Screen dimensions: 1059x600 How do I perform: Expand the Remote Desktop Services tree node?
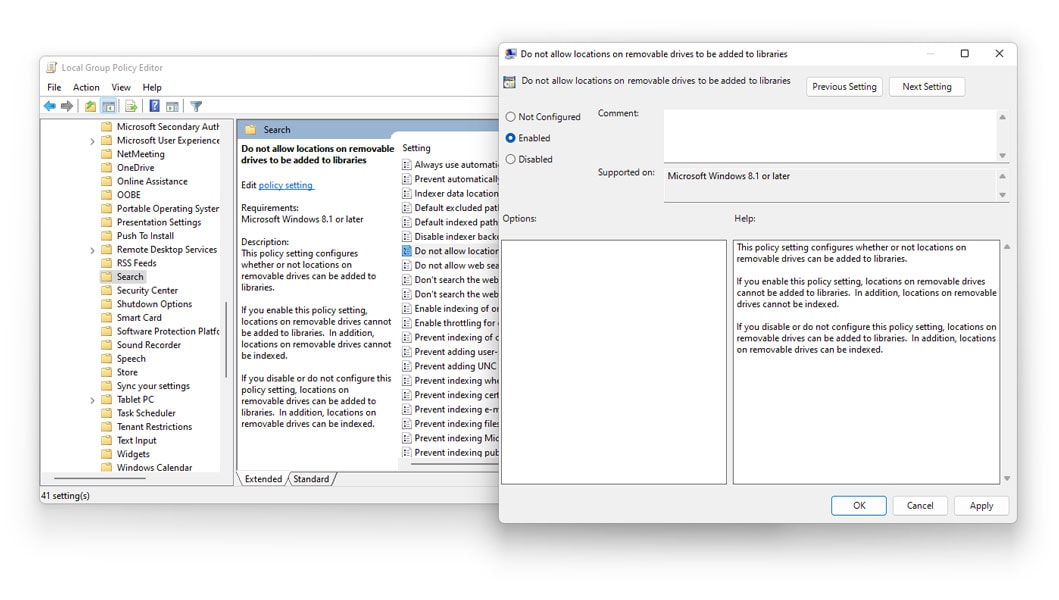[x=90, y=249]
